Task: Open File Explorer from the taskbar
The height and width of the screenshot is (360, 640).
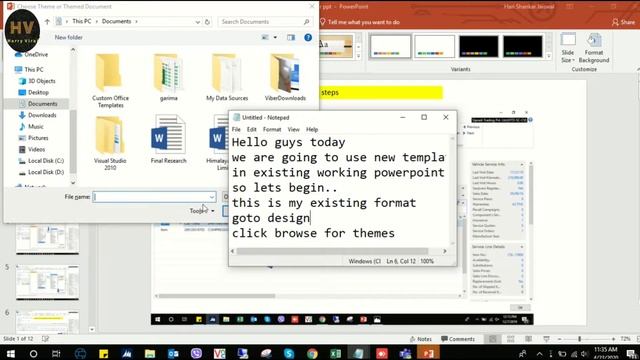Action: tap(150, 353)
